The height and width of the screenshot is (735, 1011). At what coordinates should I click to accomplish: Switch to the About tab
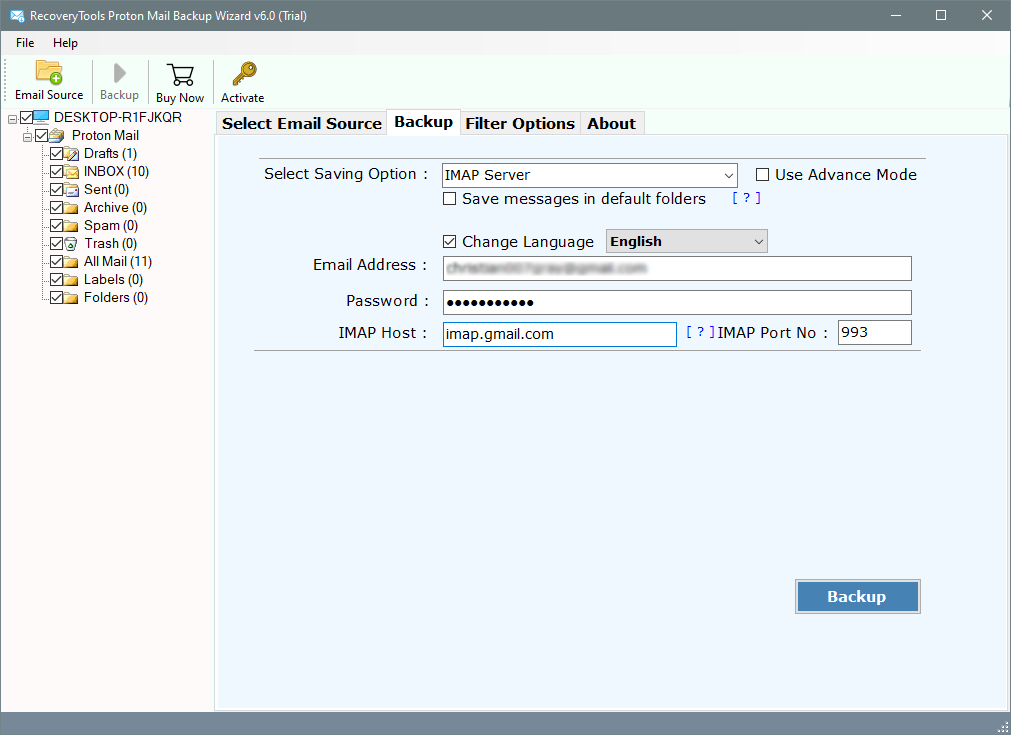point(611,123)
